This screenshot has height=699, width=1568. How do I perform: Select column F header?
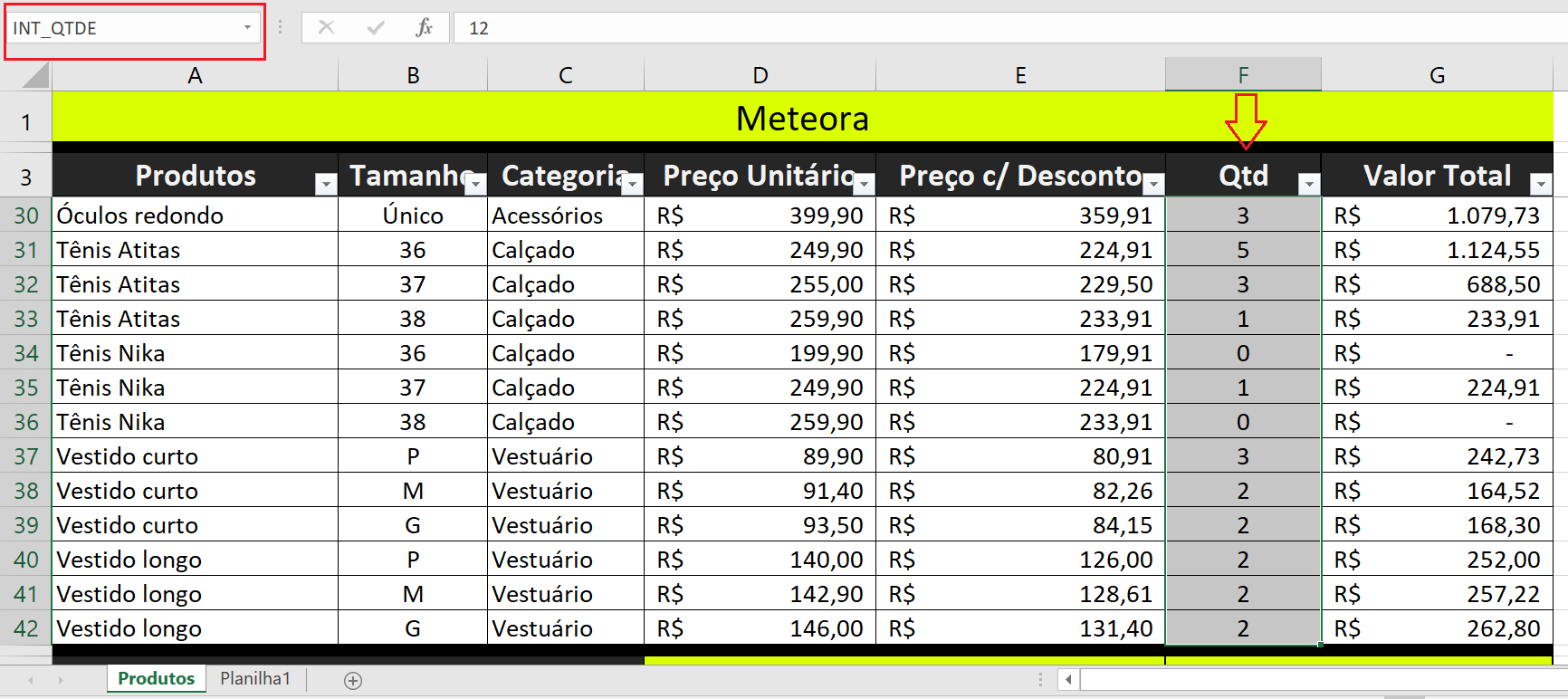[1243, 75]
